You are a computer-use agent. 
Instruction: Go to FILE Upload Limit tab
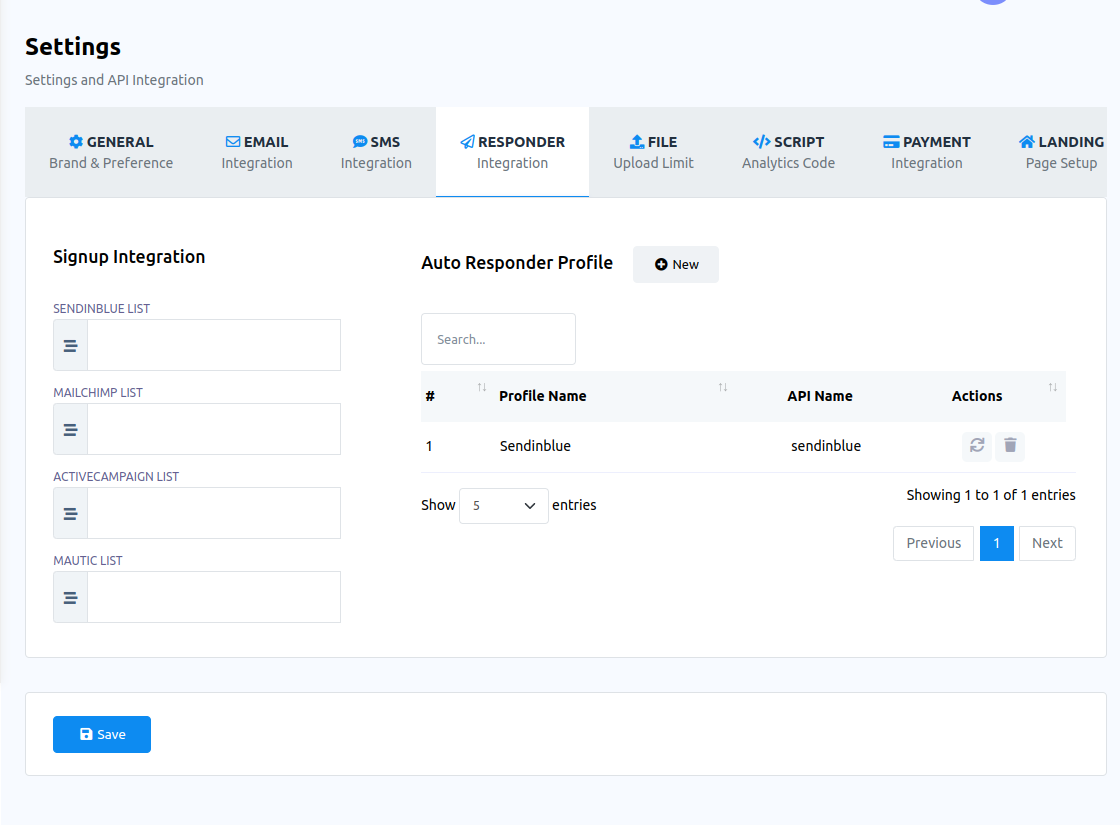click(x=654, y=152)
